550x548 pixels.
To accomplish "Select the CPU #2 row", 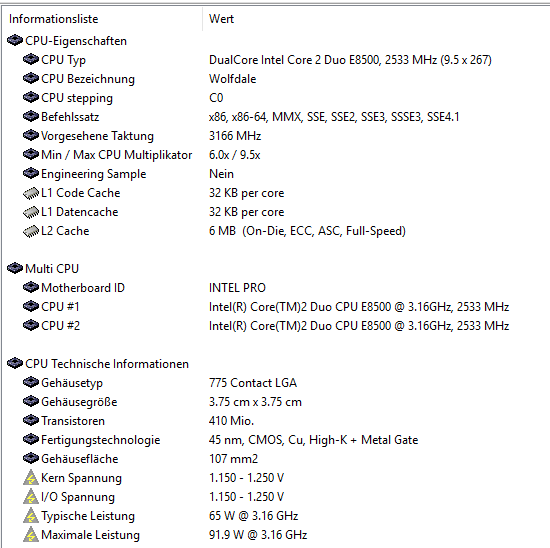I will point(276,326).
